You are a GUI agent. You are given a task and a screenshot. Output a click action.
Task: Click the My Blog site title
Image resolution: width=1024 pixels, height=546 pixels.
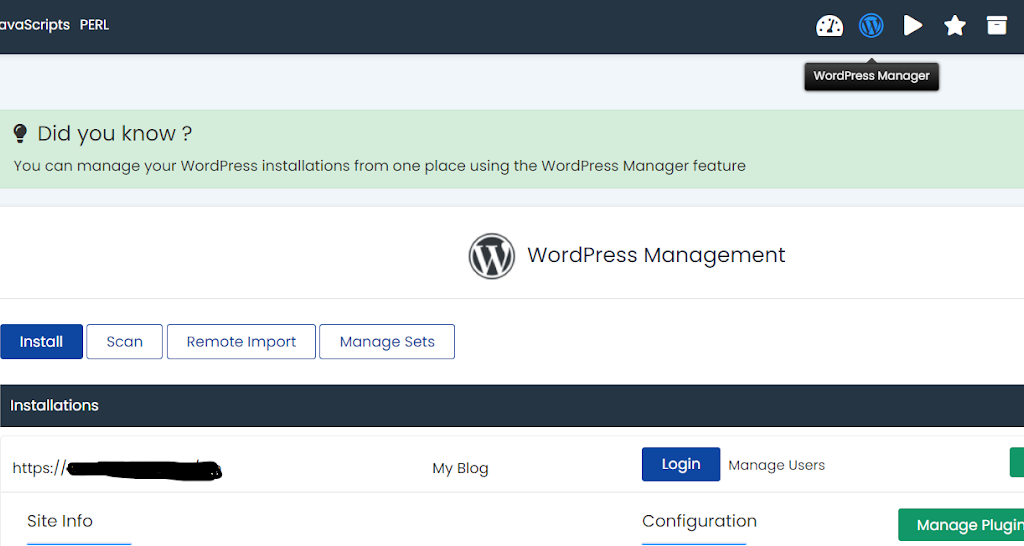460,468
